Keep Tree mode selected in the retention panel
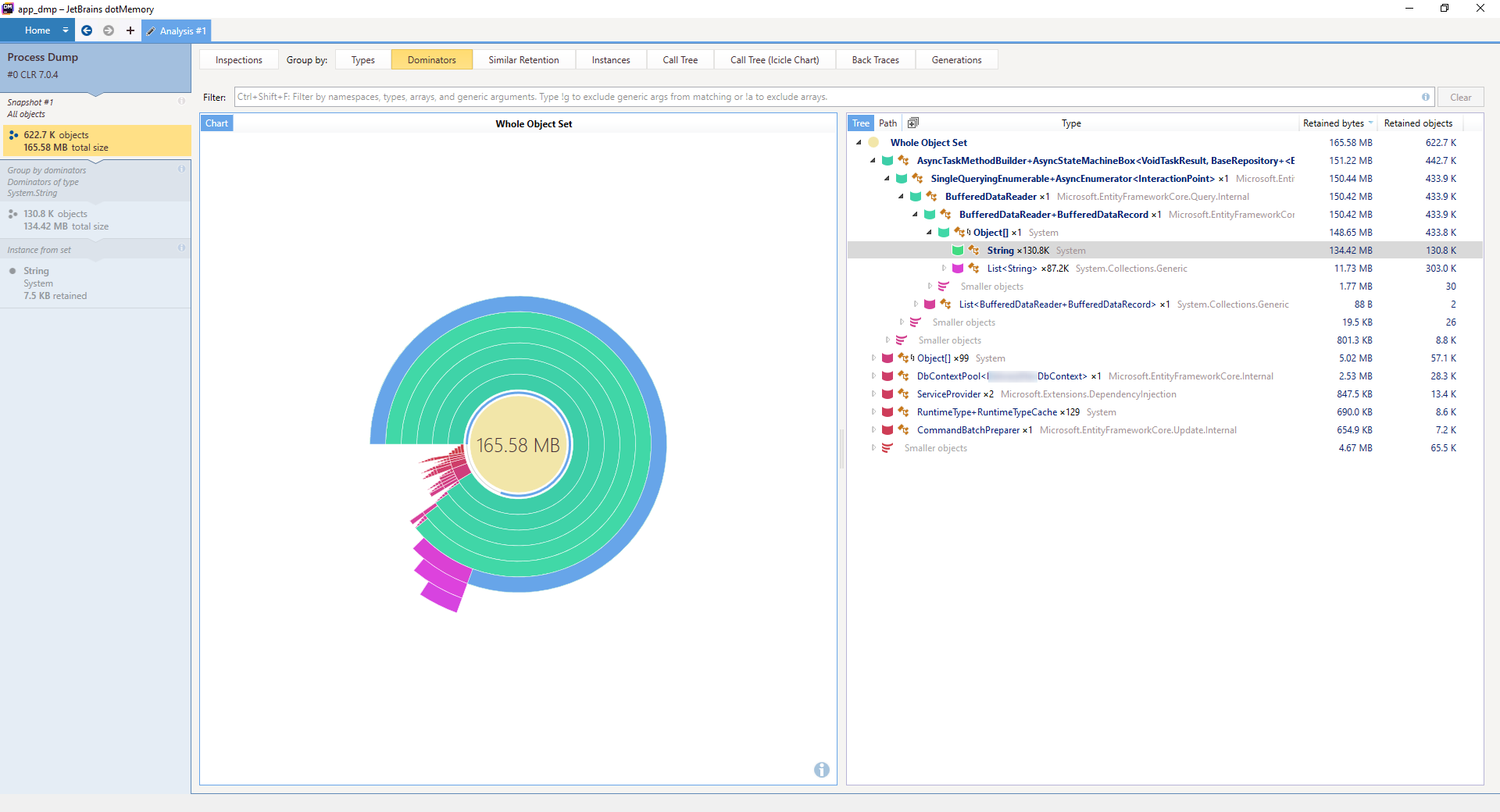This screenshot has height=812, width=1500. point(860,123)
